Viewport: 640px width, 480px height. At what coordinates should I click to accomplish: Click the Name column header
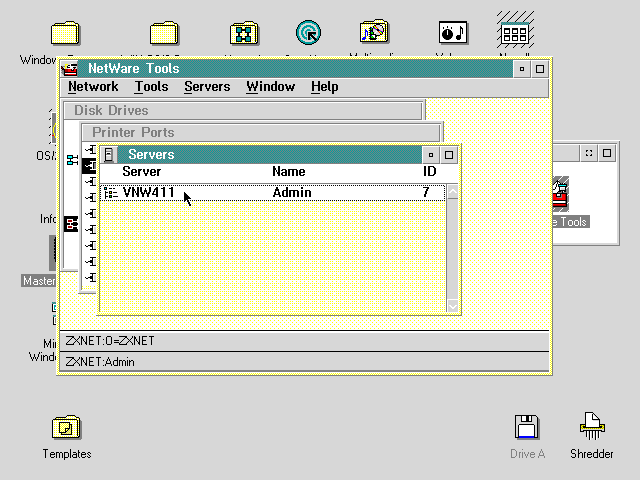tap(289, 171)
